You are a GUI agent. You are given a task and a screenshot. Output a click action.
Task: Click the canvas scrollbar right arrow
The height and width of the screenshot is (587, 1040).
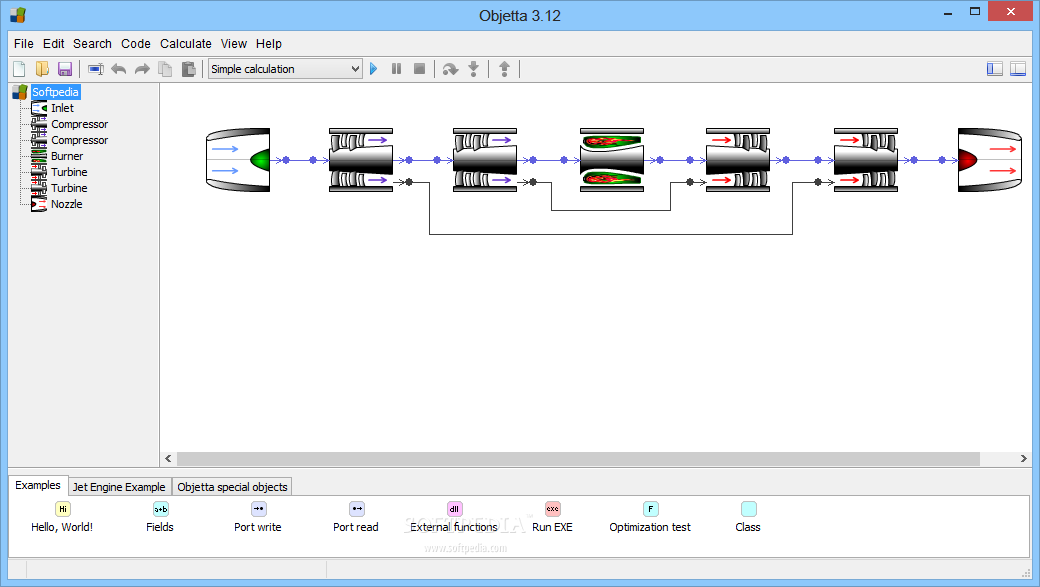[1023, 459]
